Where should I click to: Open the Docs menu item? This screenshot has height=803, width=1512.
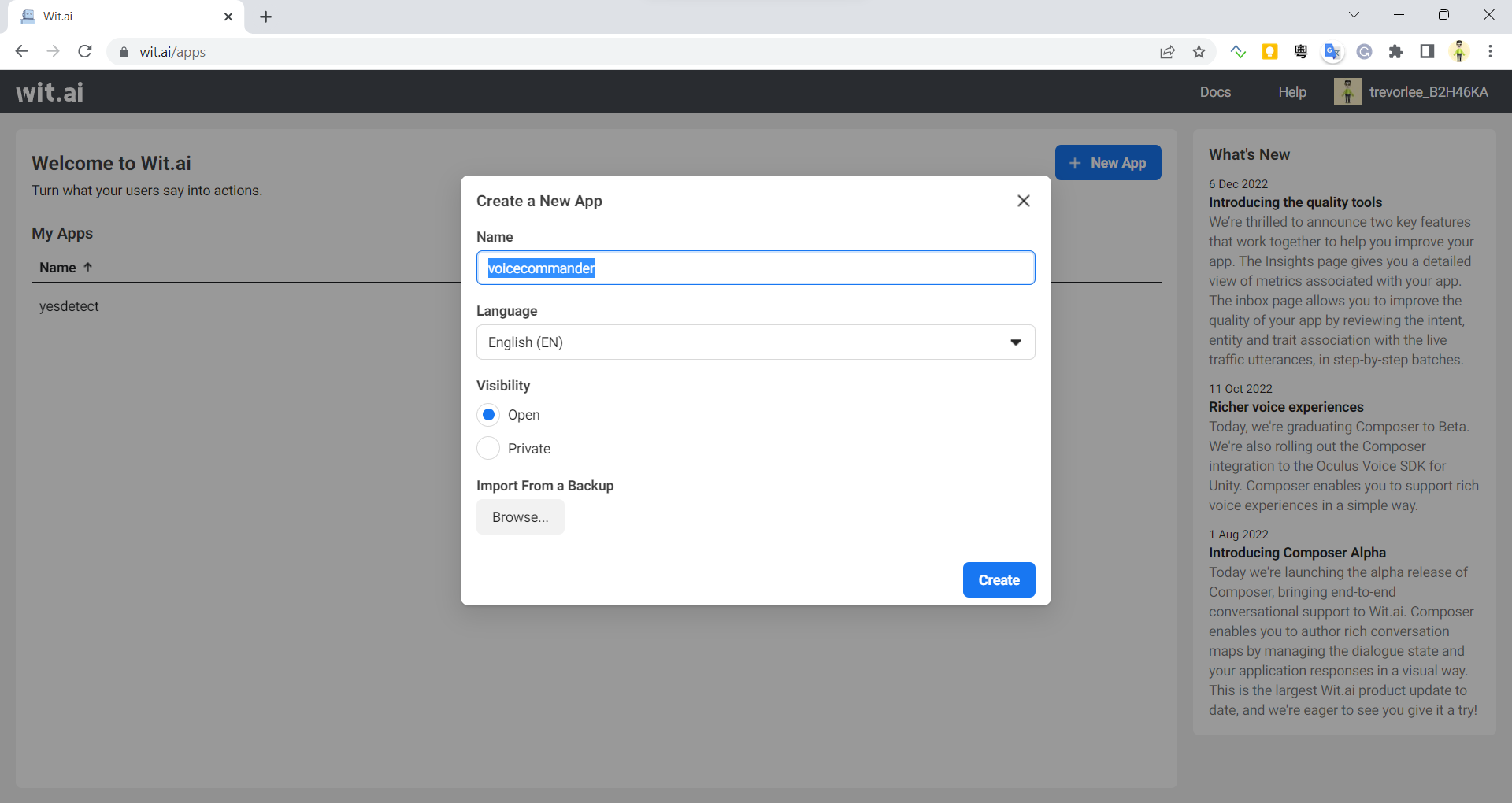pyautogui.click(x=1215, y=92)
